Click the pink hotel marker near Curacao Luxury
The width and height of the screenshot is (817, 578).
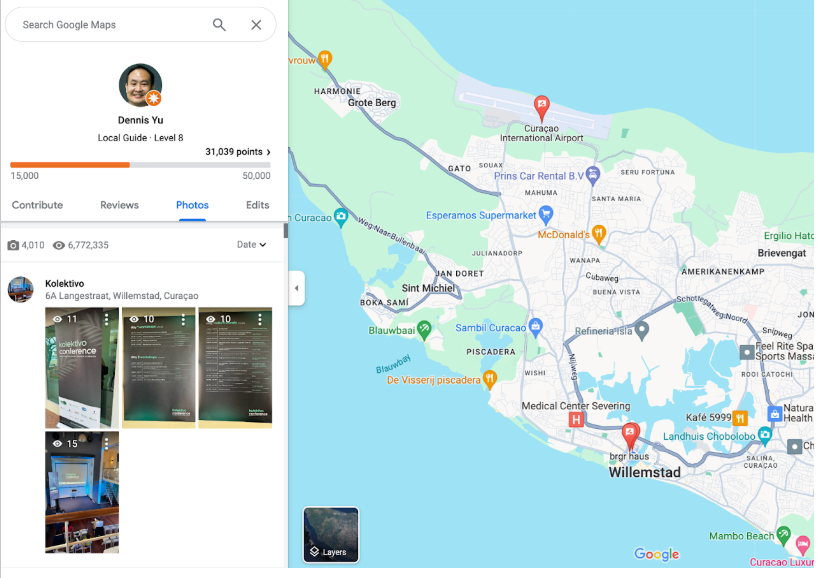point(803,547)
